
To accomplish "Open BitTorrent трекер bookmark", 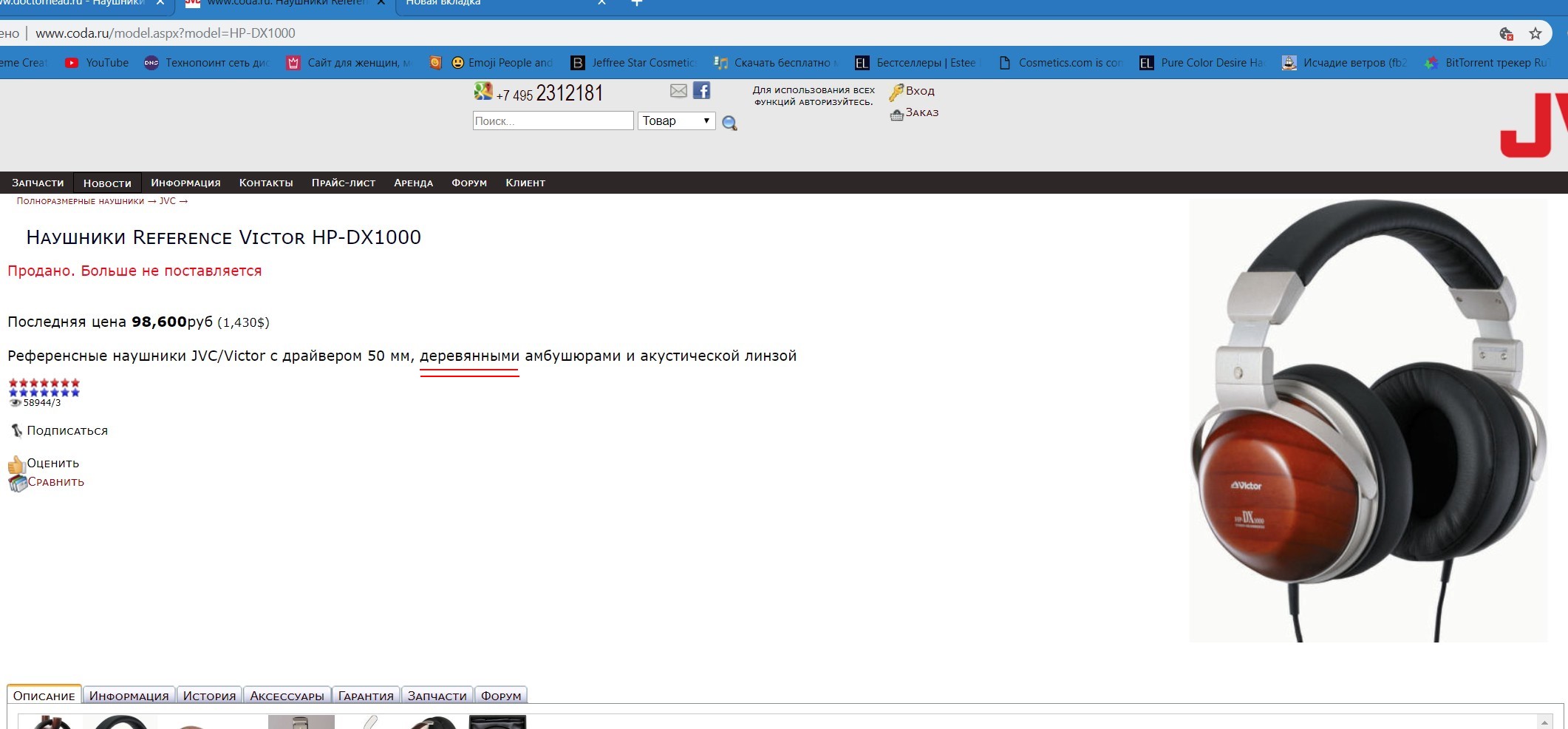I will click(1487, 63).
